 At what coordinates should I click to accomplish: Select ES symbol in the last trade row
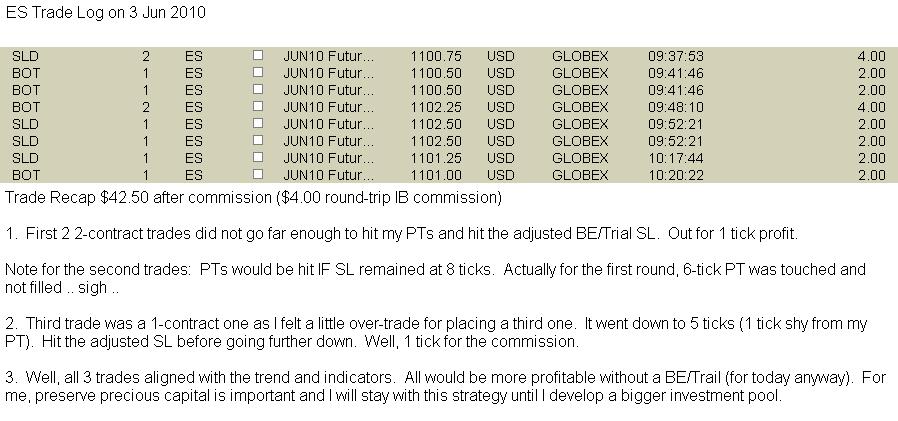pyautogui.click(x=194, y=175)
